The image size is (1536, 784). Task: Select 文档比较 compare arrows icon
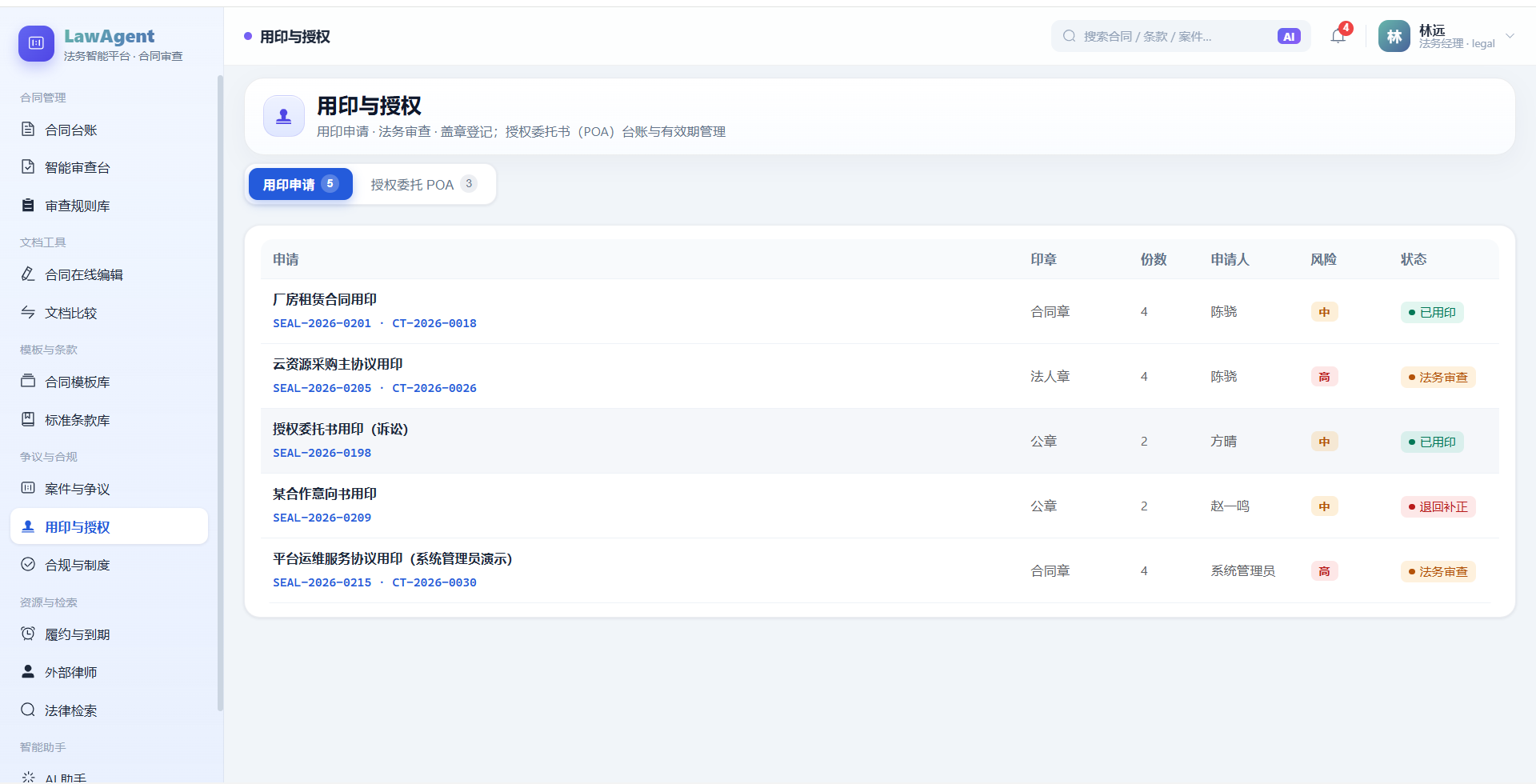(28, 313)
